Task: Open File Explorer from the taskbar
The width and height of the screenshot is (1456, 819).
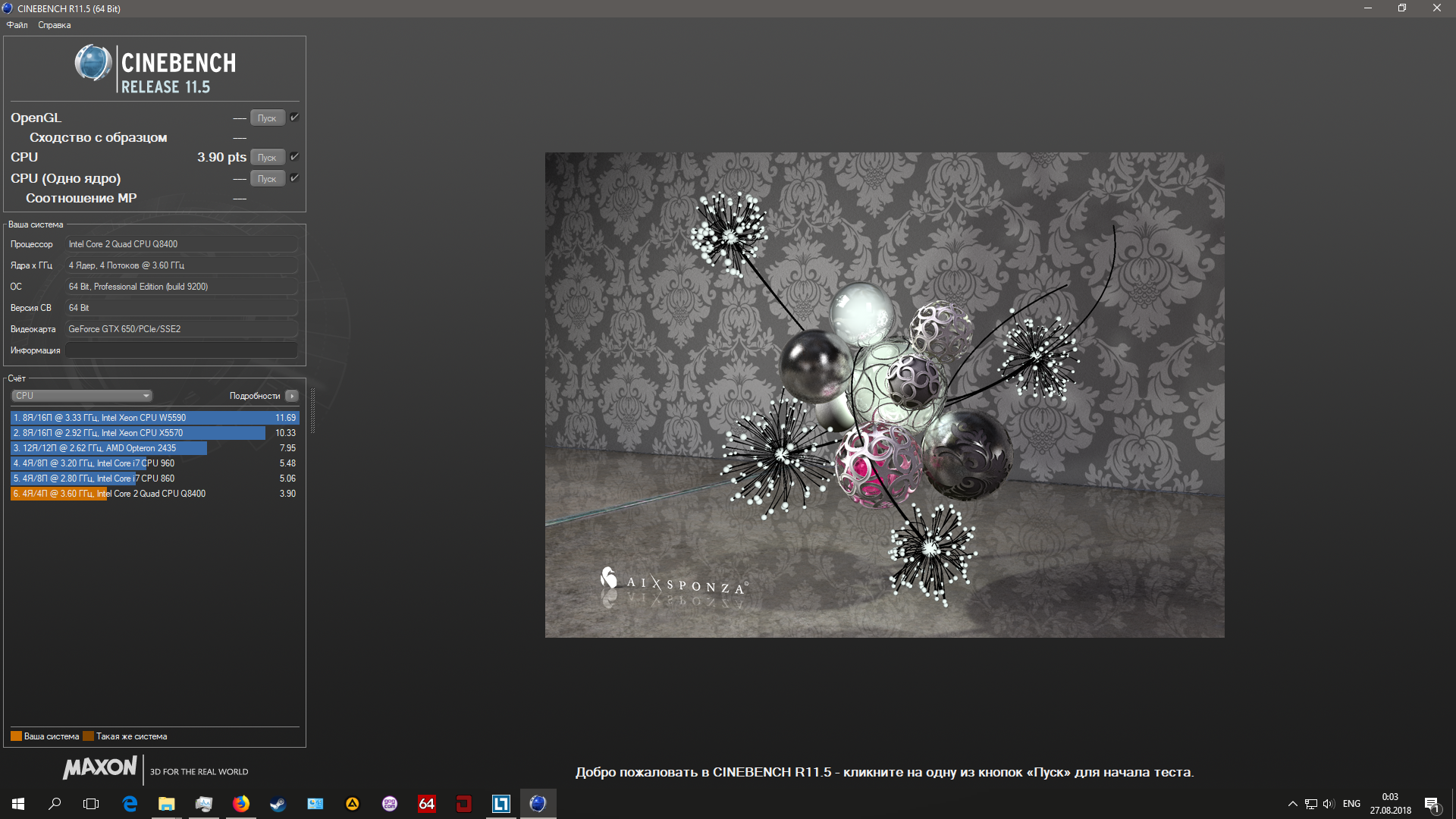Action: pos(167,804)
